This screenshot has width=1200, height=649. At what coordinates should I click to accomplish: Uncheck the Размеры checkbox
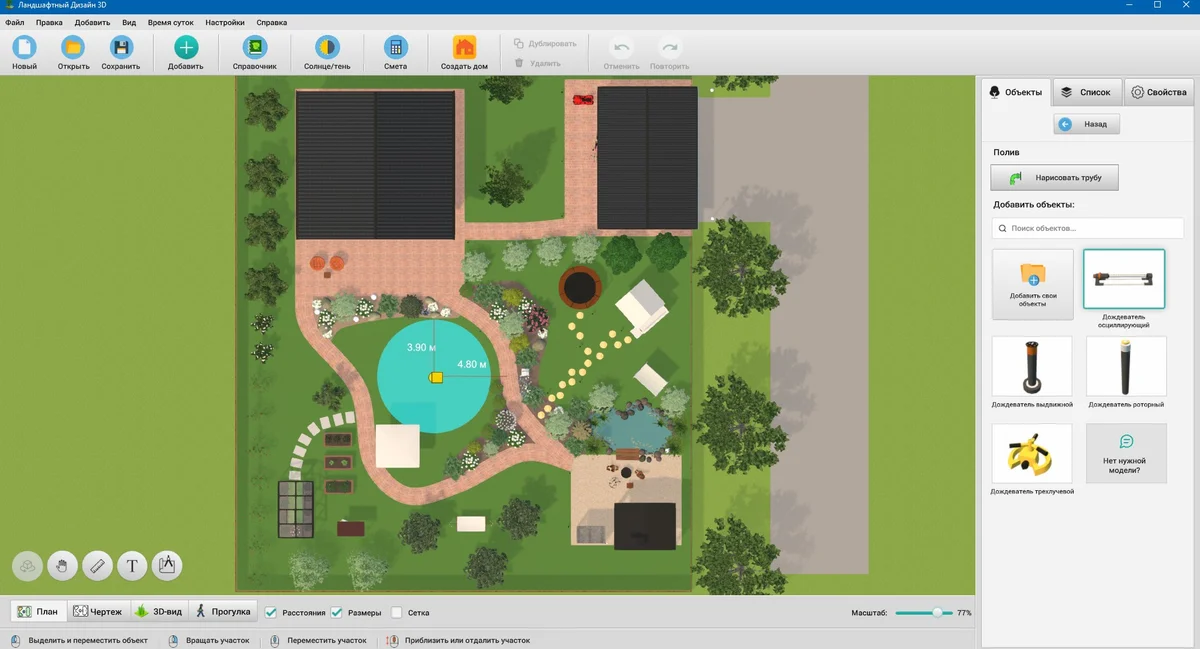click(337, 612)
